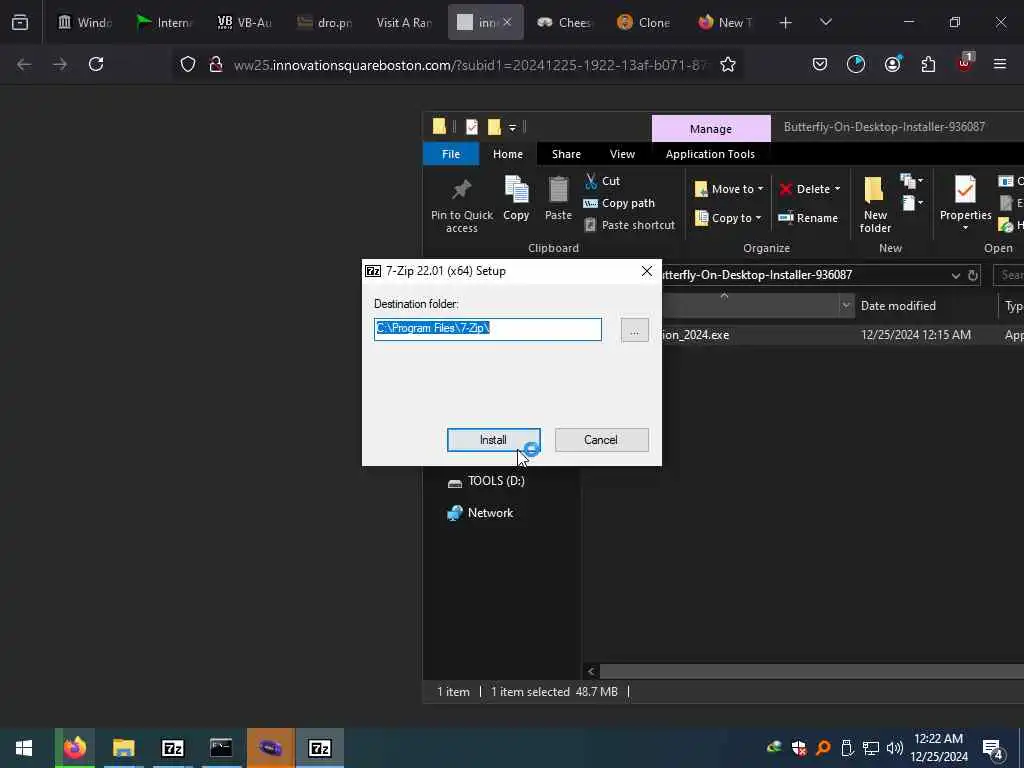
Task: Click the Paste ribbon button
Action: point(558,199)
